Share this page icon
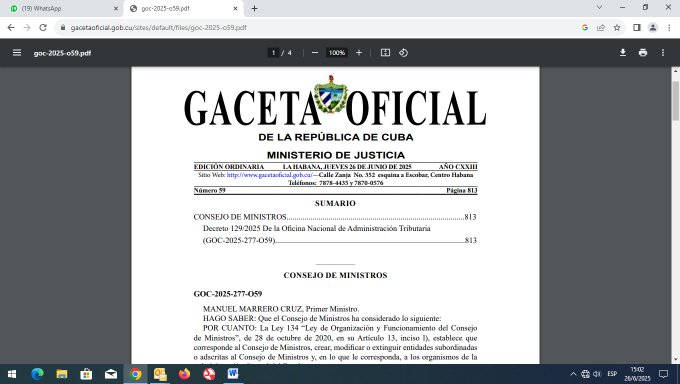The image size is (680, 384). (x=601, y=27)
